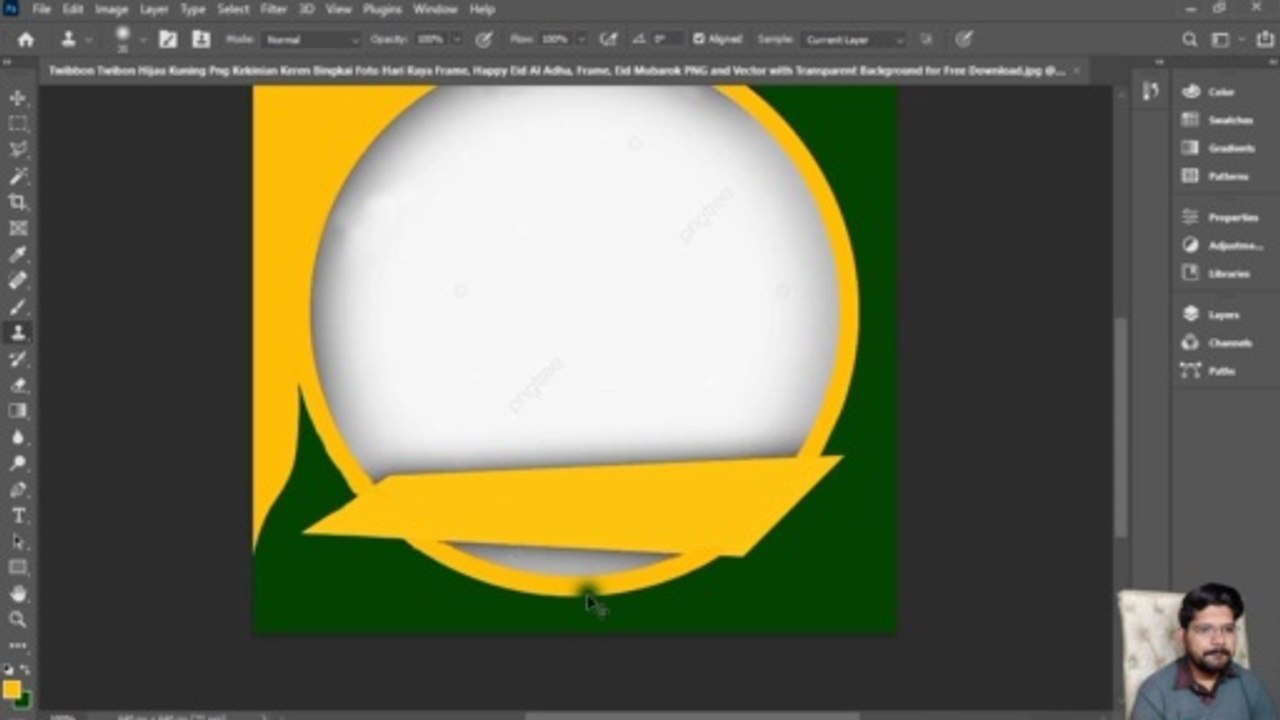Image resolution: width=1280 pixels, height=720 pixels.
Task: Open the Sample Current Layer dropdown
Action: click(855, 39)
